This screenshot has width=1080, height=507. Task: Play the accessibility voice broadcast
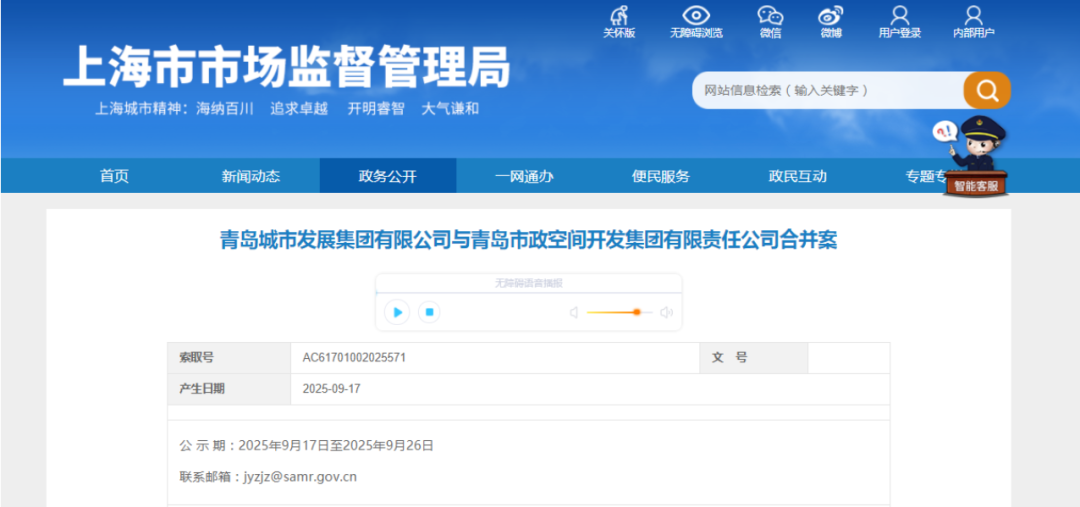pyautogui.click(x=397, y=312)
